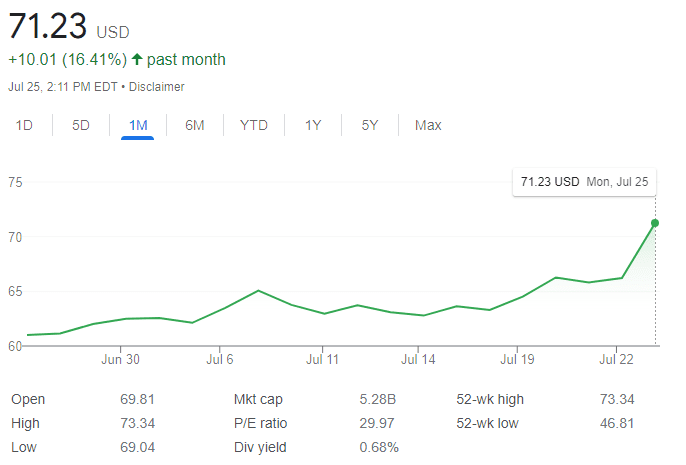The width and height of the screenshot is (686, 465).
Task: Select the 5D time range tab
Action: [81, 125]
